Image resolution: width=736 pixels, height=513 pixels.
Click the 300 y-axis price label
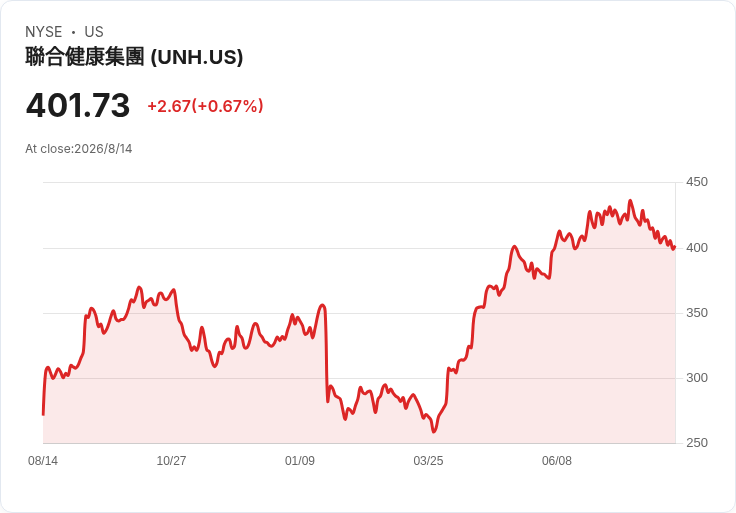point(697,378)
